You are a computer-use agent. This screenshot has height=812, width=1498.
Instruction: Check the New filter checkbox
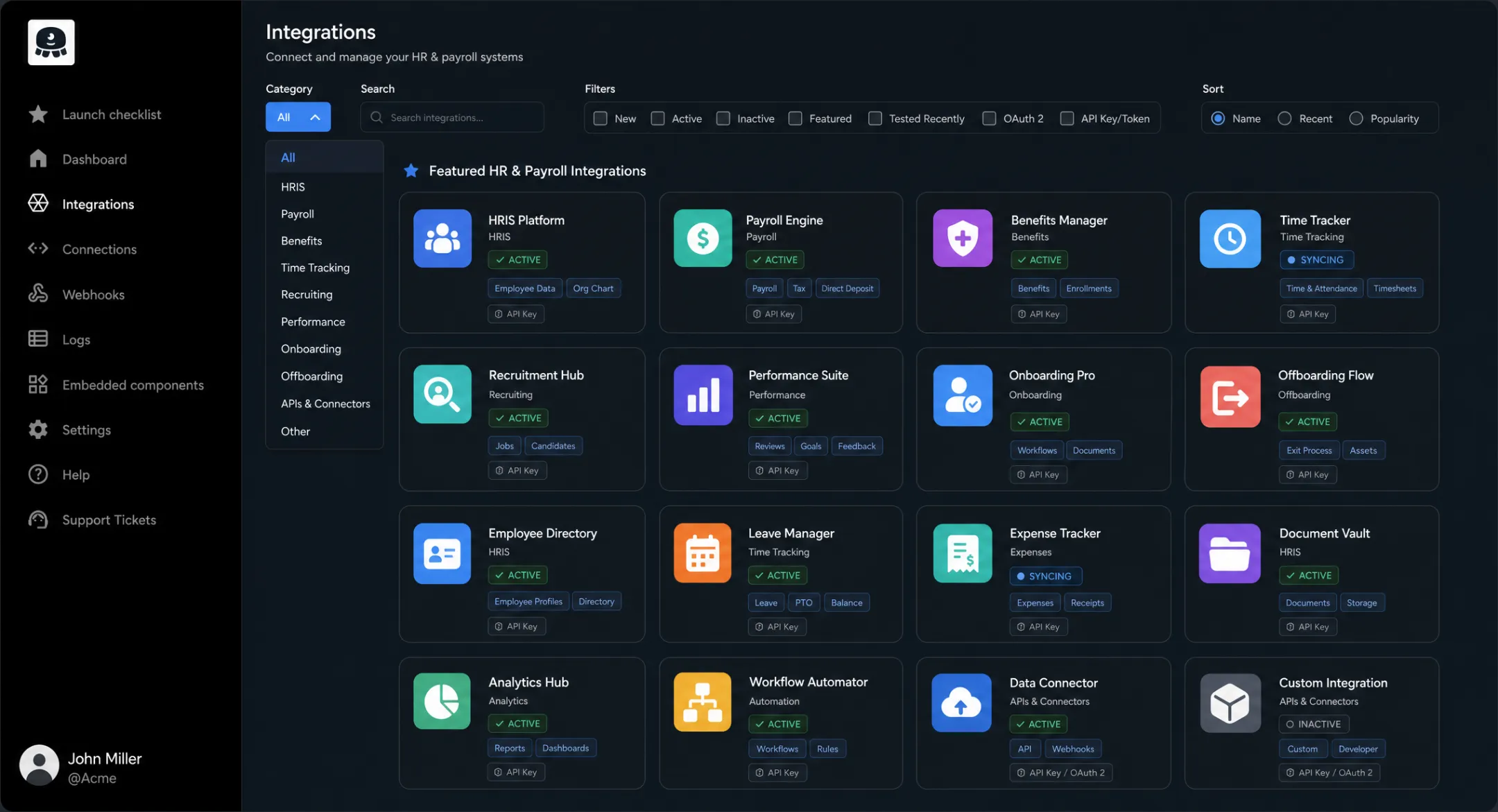click(601, 119)
